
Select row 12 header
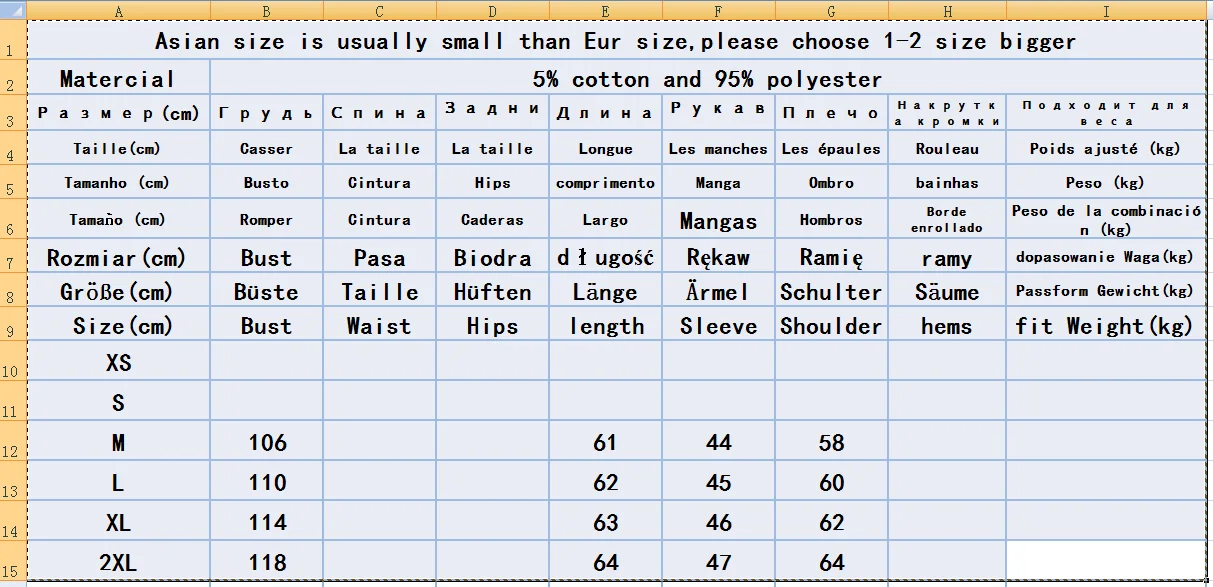[13, 441]
